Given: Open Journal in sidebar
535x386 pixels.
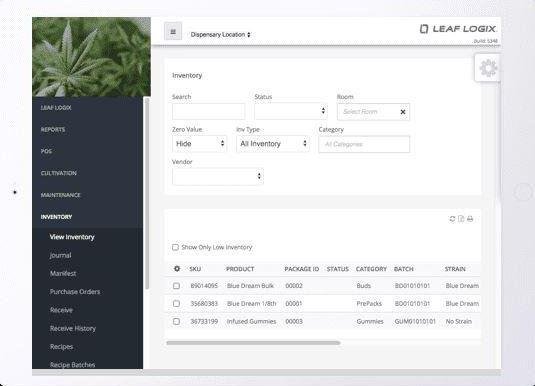Looking at the screenshot, I should 60,255.
